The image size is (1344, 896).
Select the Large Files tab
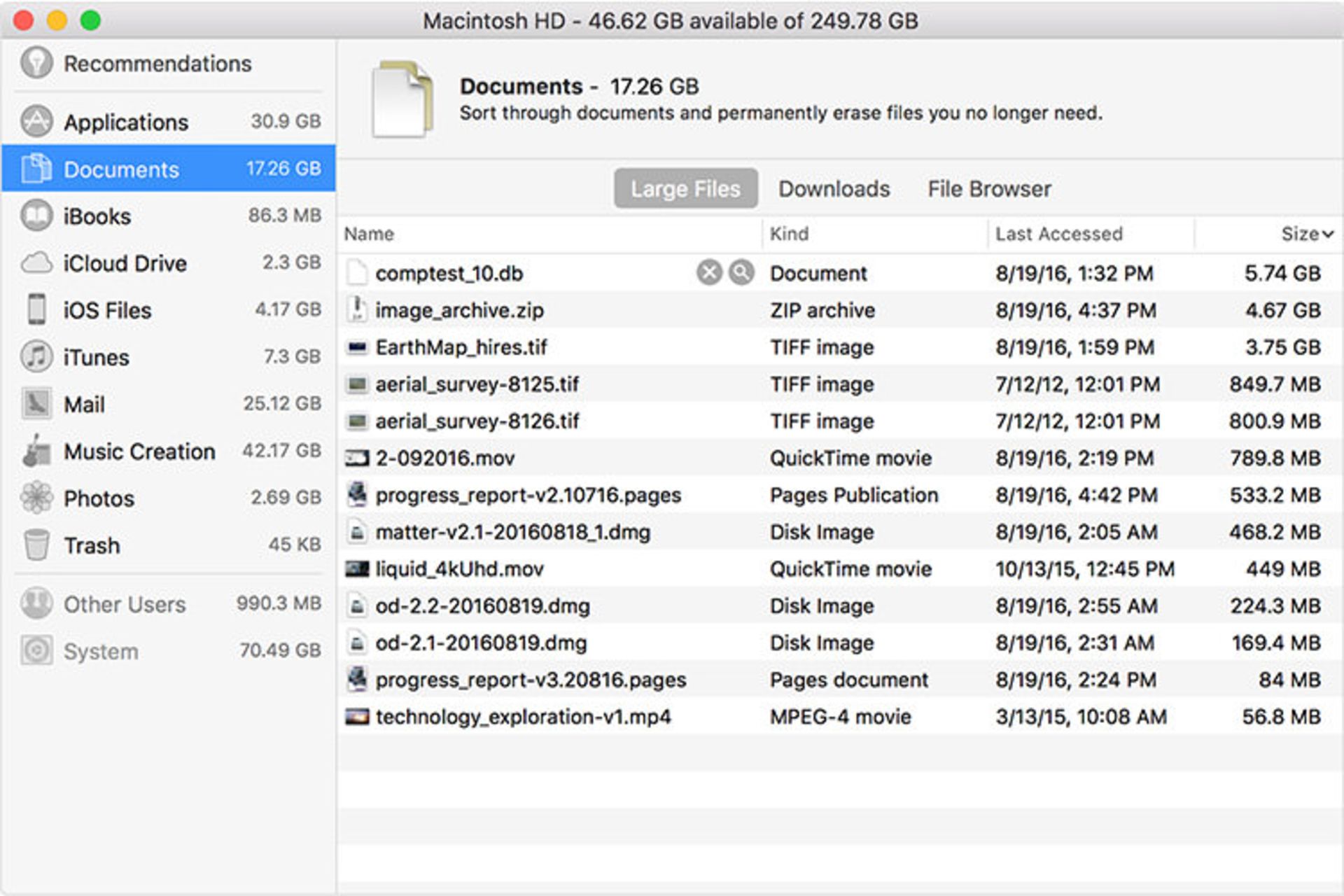[685, 189]
